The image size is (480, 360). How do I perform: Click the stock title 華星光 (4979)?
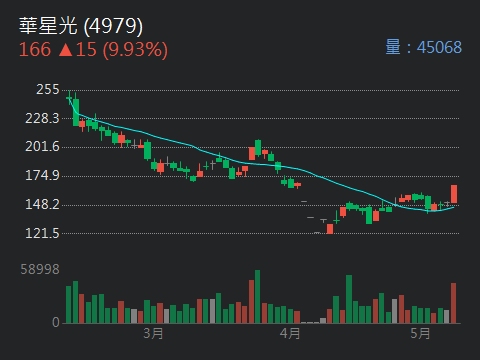coord(81,26)
